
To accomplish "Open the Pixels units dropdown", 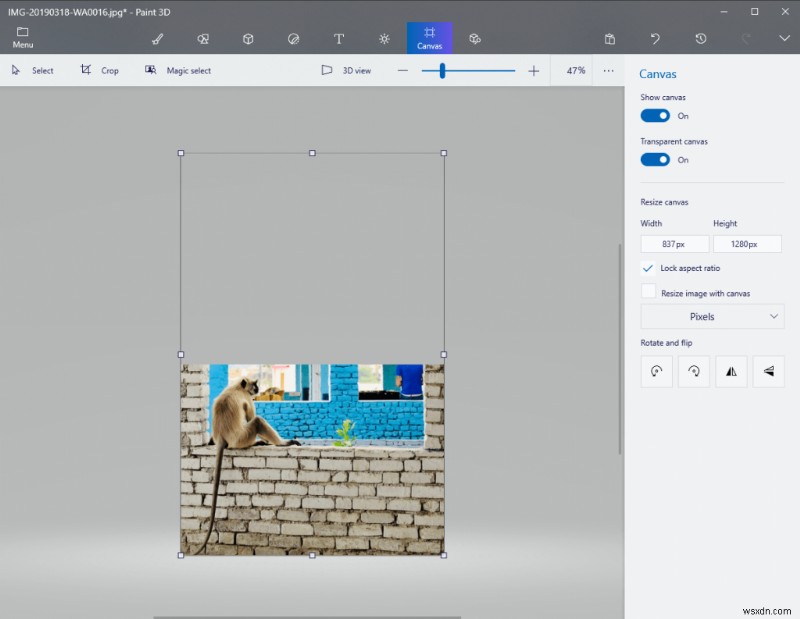I will (711, 316).
